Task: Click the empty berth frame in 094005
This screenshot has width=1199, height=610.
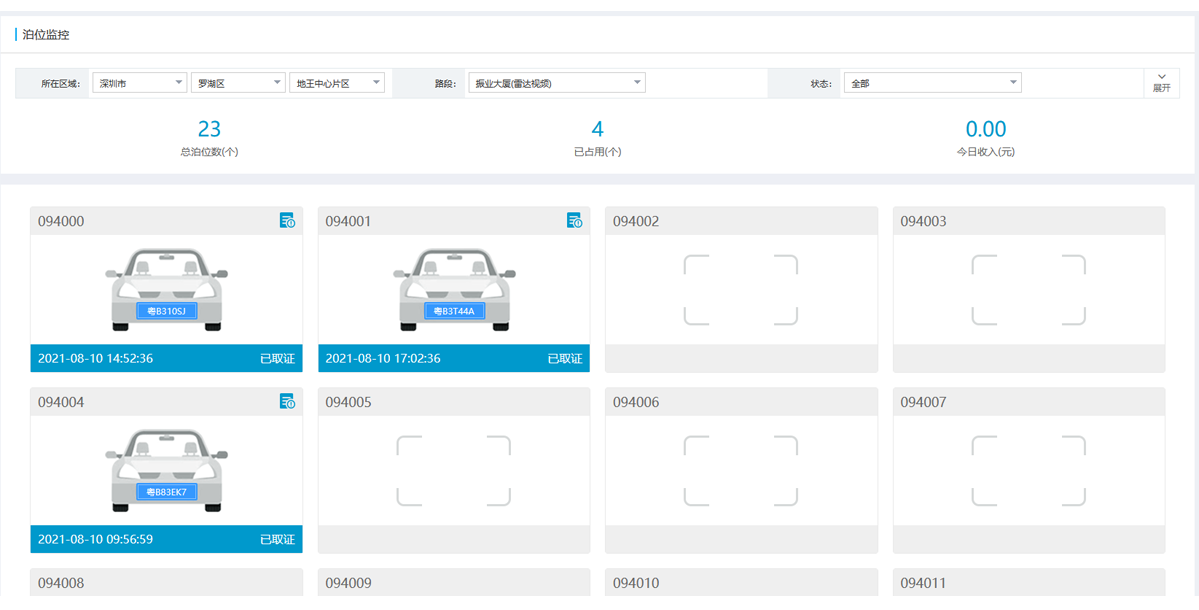Action: 453,471
